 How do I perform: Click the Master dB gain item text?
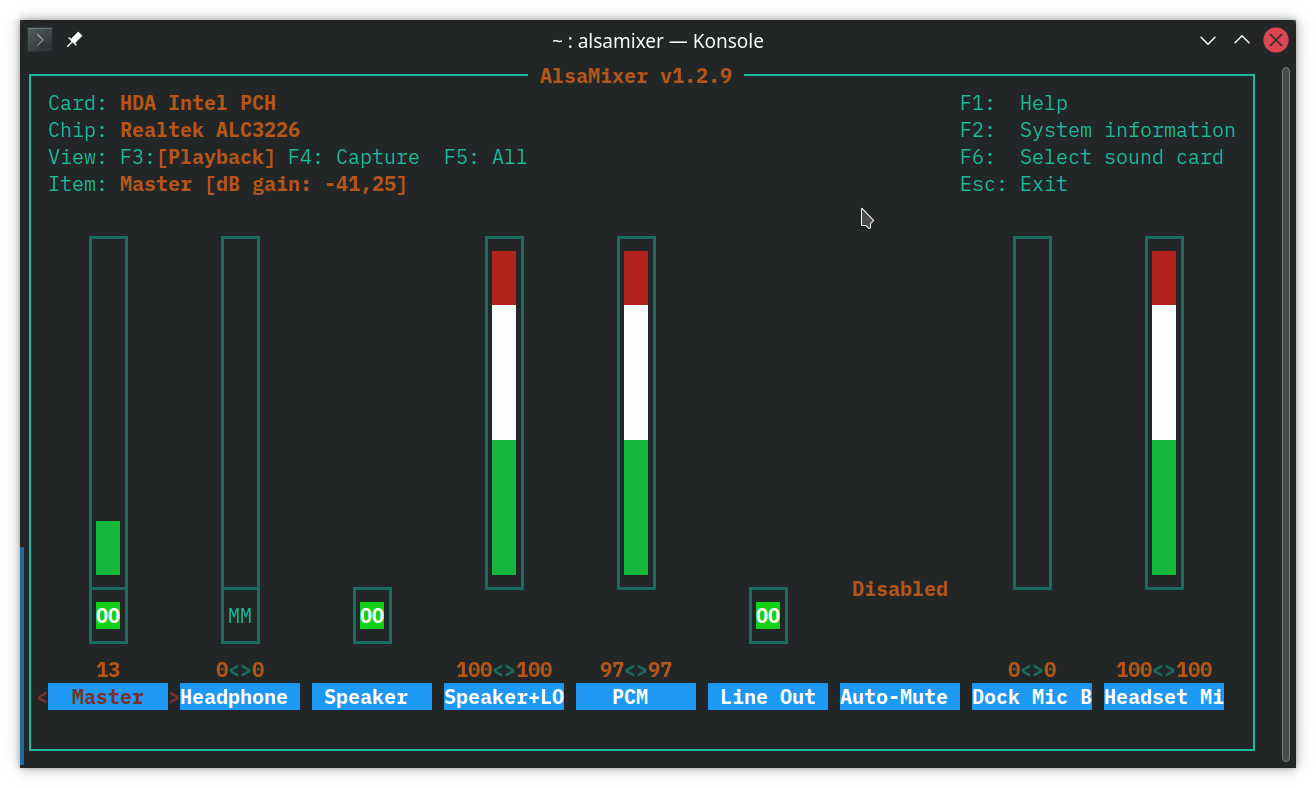point(264,184)
